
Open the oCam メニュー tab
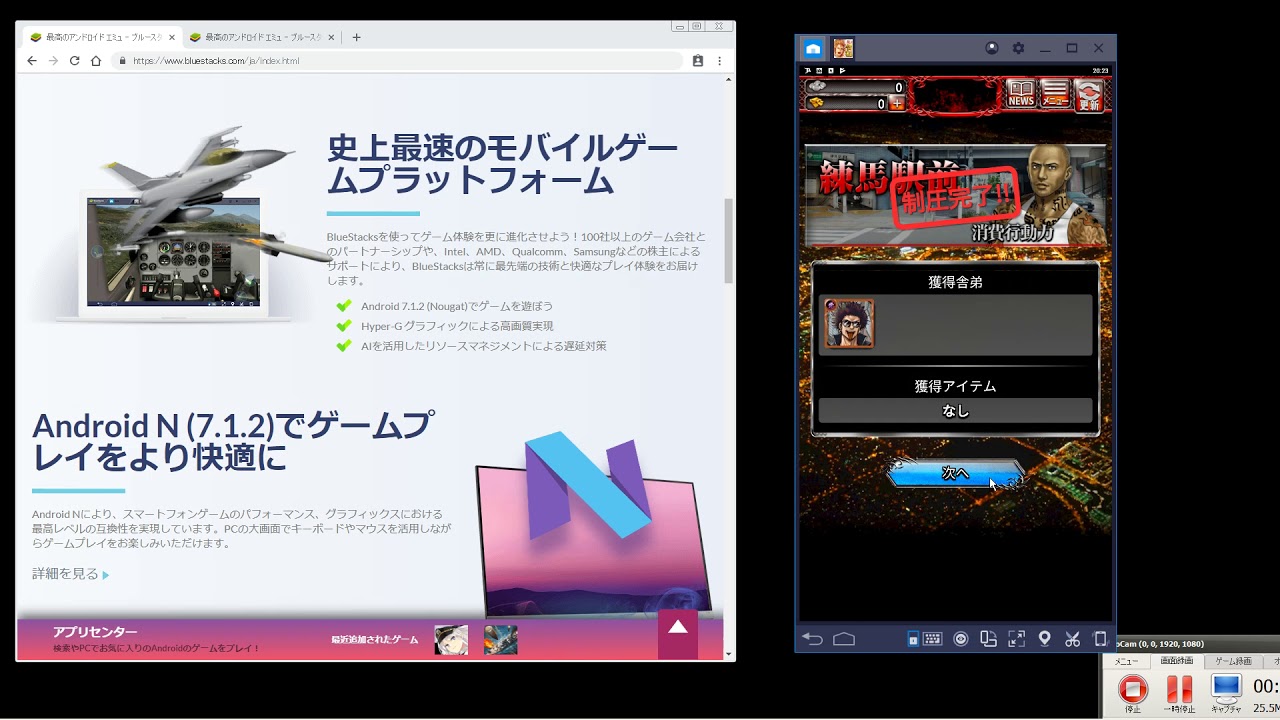1127,661
